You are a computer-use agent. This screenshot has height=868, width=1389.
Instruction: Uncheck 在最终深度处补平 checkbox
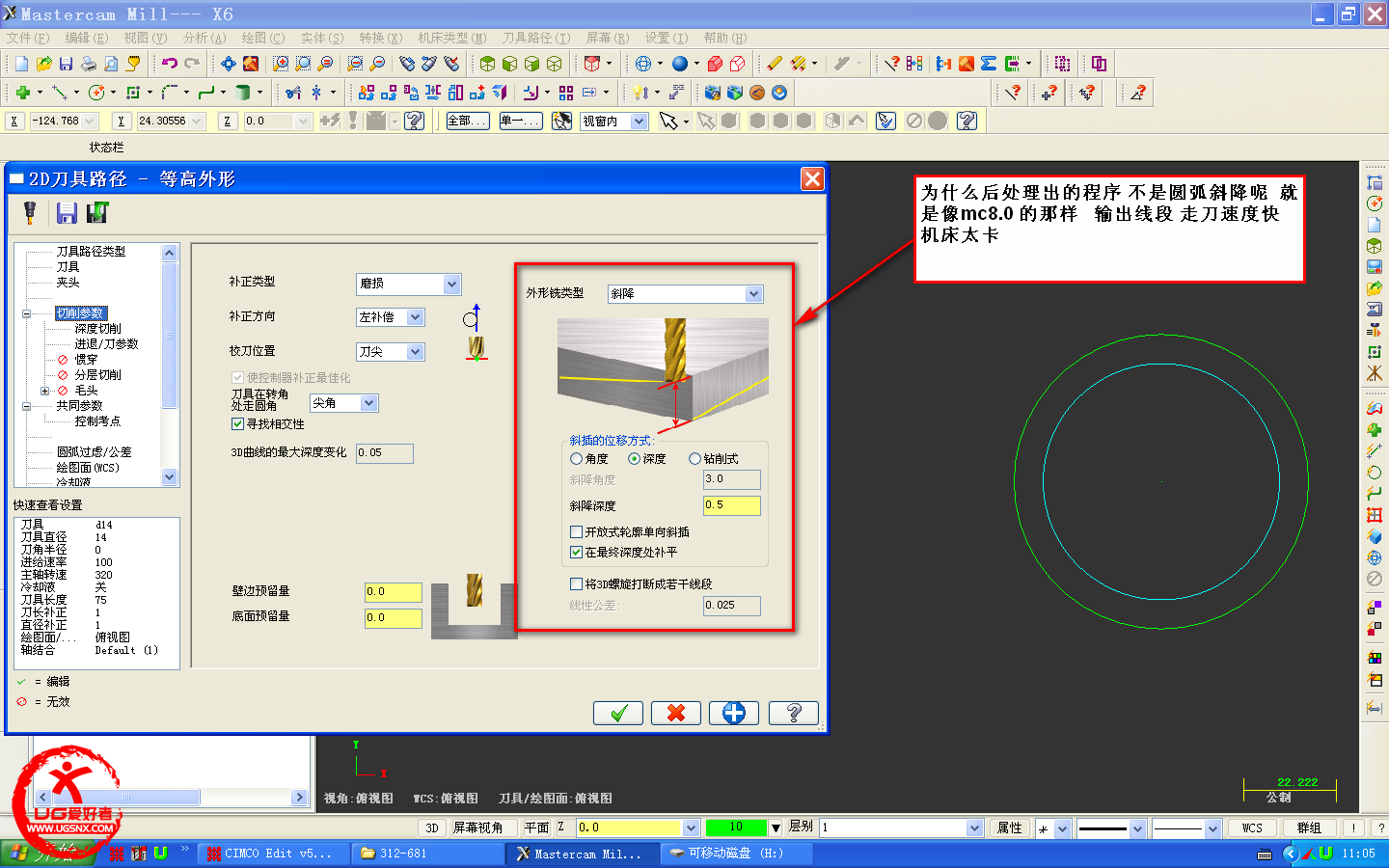click(576, 553)
